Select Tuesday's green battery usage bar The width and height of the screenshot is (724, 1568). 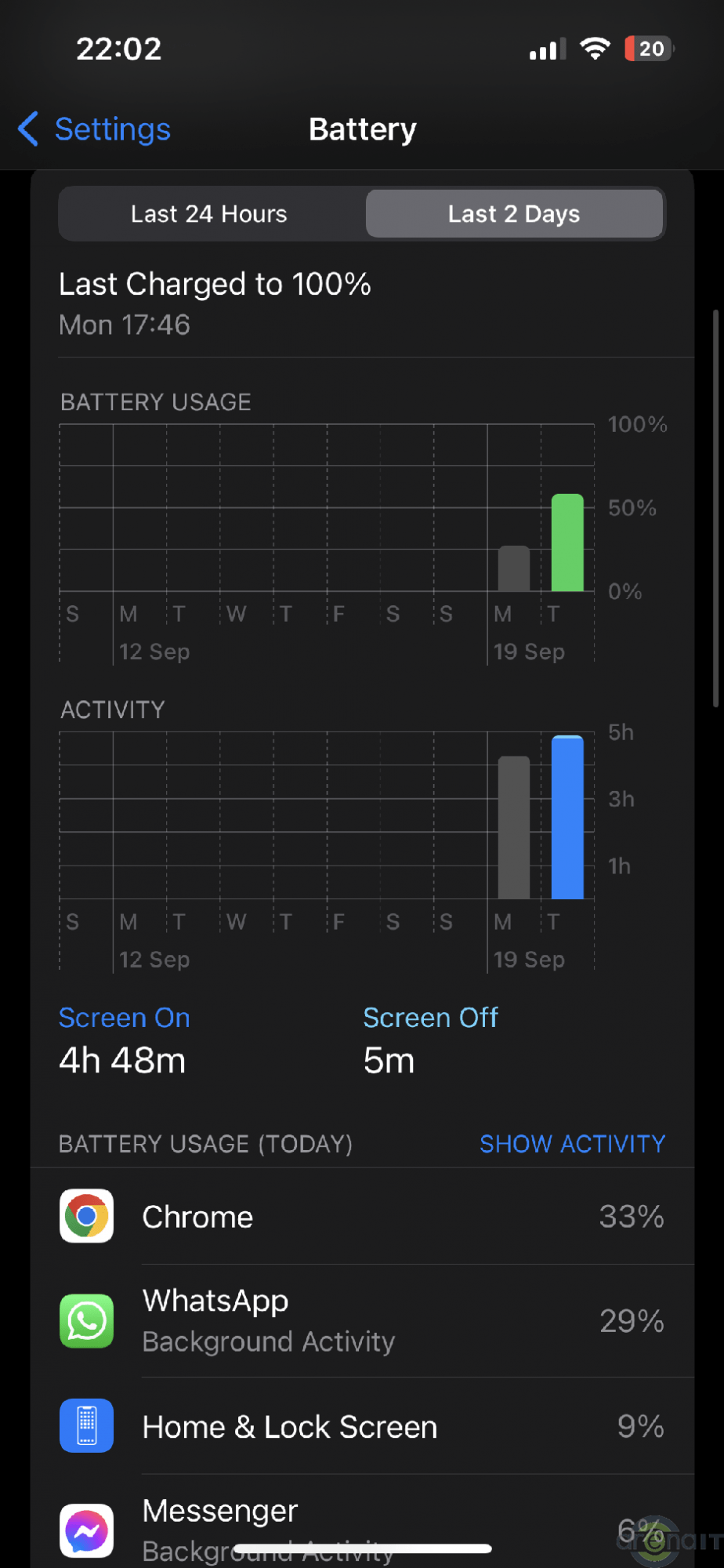[x=567, y=543]
